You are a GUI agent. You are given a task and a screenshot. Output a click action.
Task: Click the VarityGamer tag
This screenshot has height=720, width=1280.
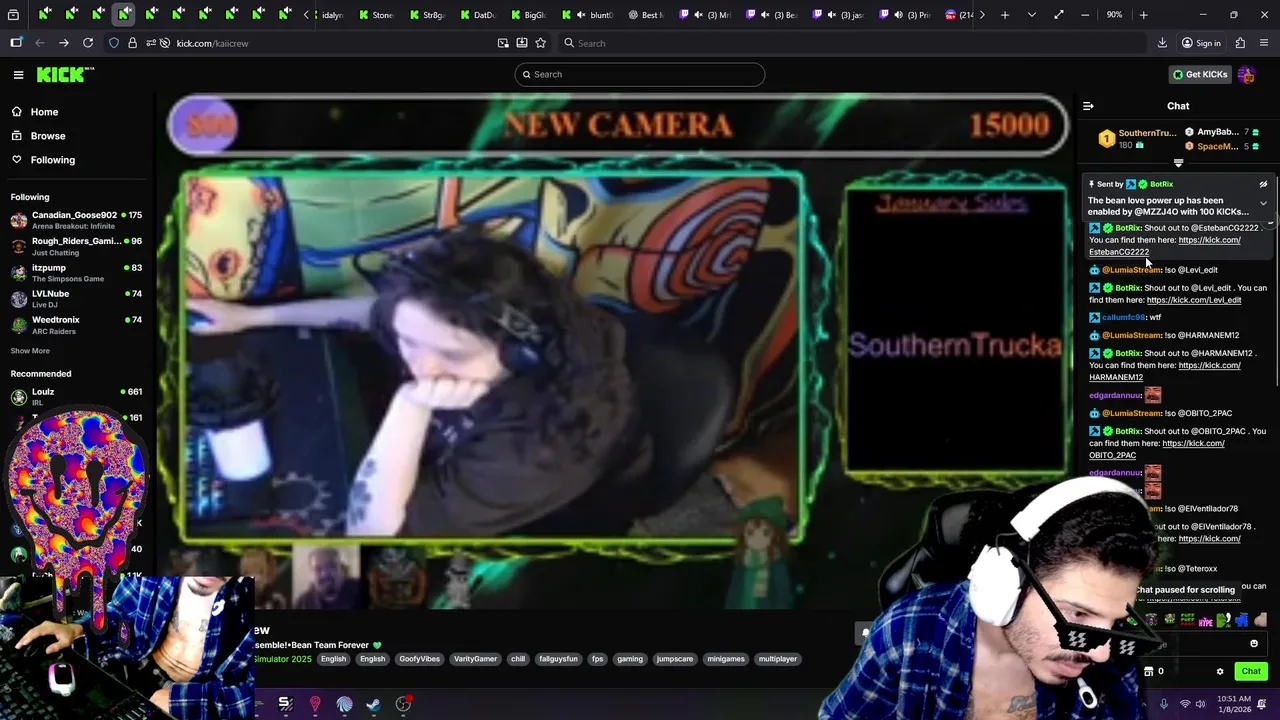coord(475,659)
